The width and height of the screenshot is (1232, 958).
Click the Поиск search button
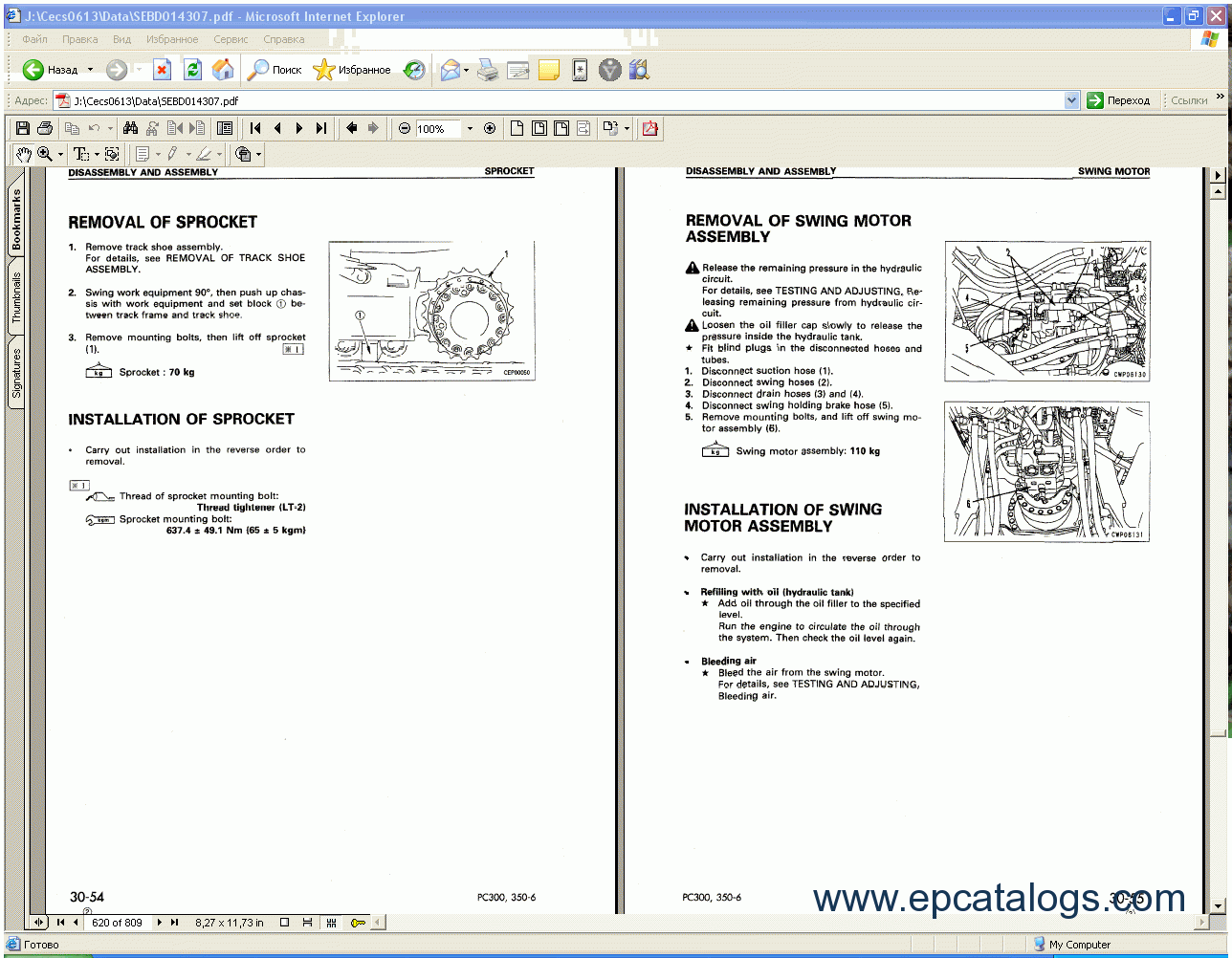click(275, 70)
